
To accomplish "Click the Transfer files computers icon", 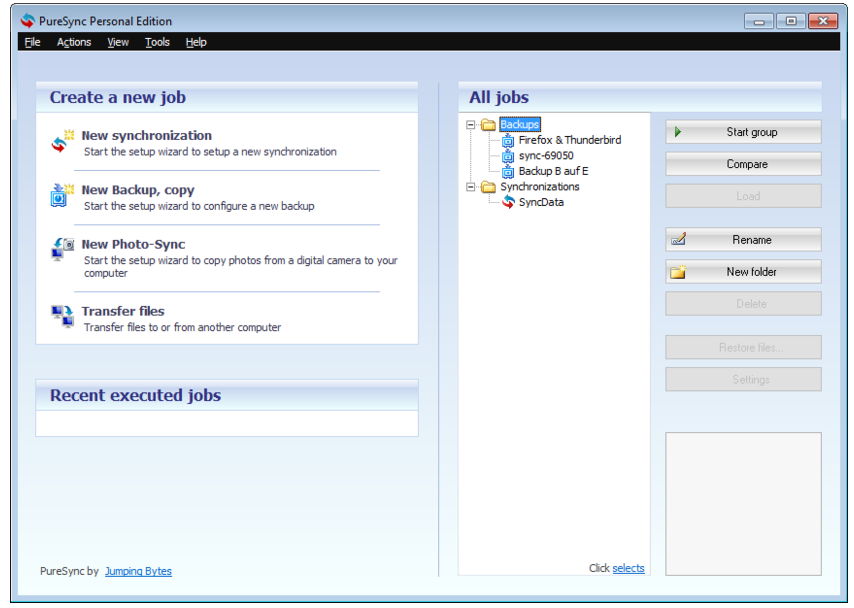I will (x=62, y=316).
